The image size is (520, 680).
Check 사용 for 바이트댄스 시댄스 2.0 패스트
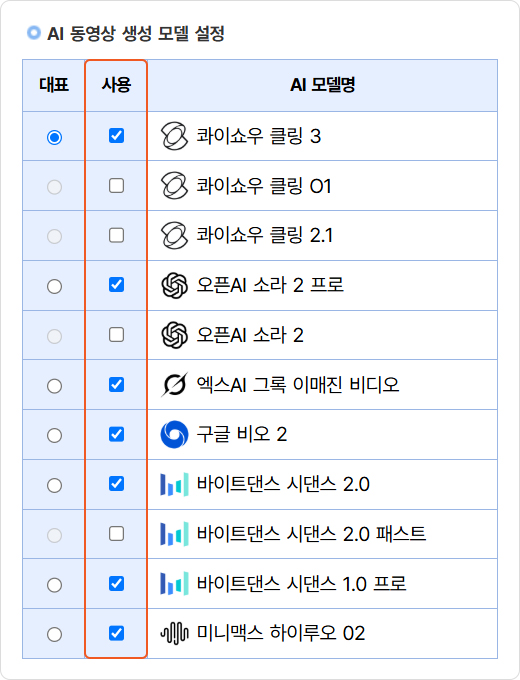[116, 534]
